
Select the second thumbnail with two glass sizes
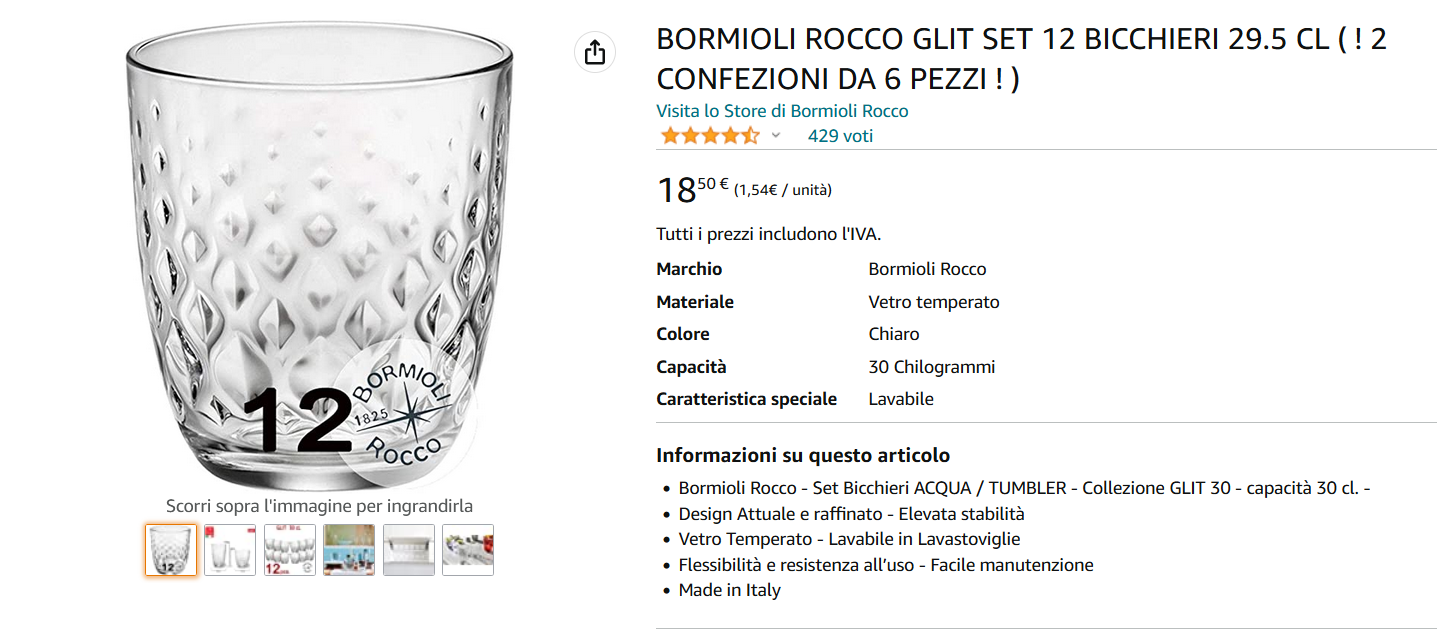click(x=230, y=550)
